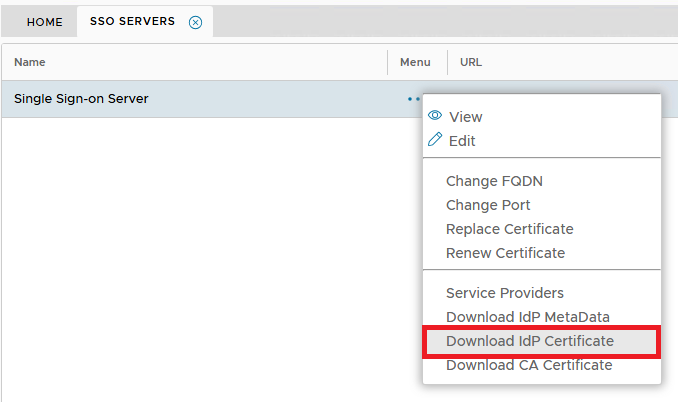The width and height of the screenshot is (678, 402).
Task: Click divider between Name and Menu columns
Action: [x=387, y=62]
